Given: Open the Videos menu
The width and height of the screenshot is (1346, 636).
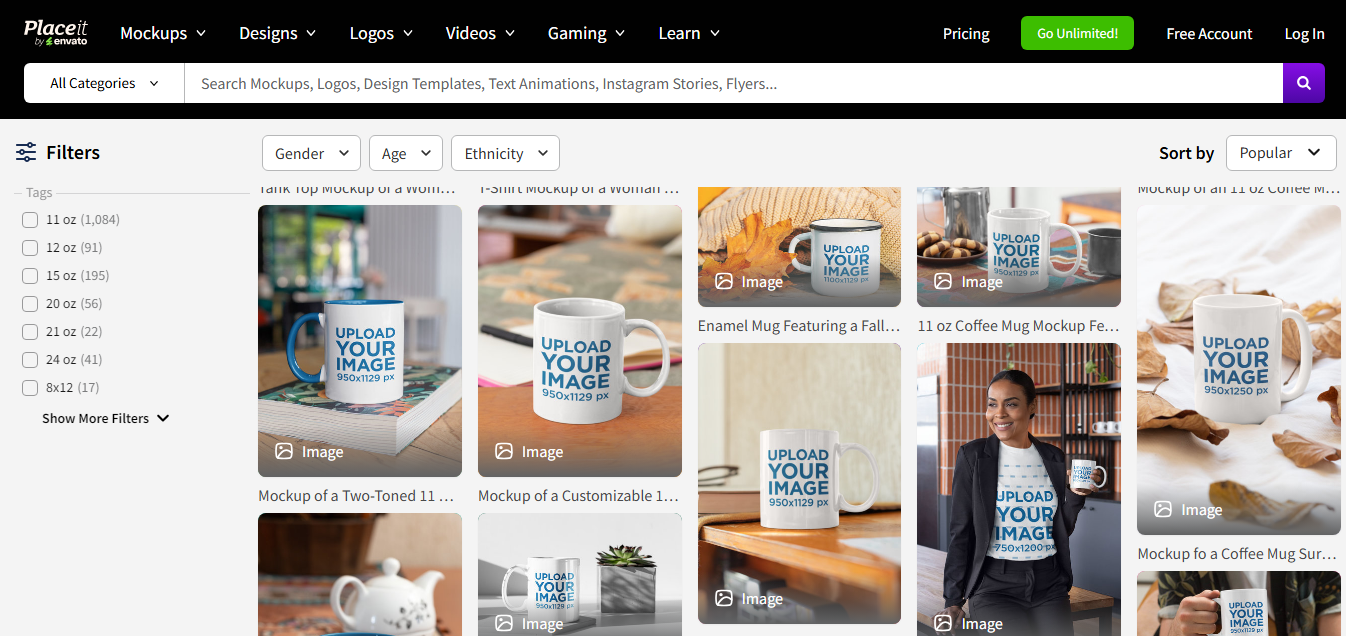Looking at the screenshot, I should tap(480, 33).
